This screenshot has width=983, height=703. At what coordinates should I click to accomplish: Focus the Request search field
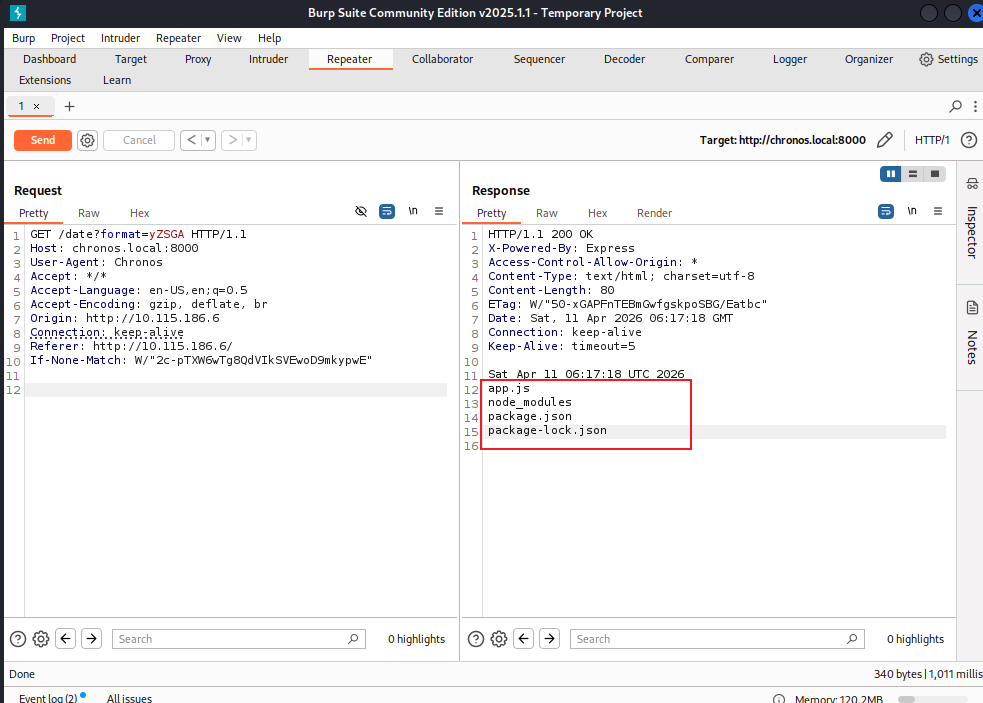(x=238, y=639)
